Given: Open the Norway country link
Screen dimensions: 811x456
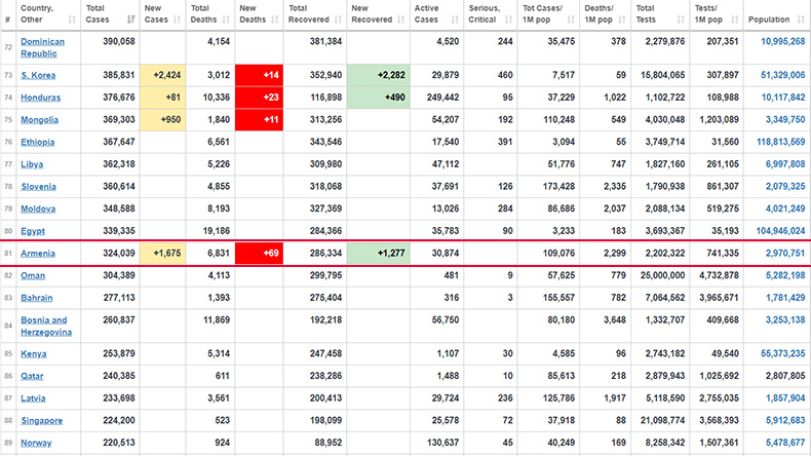Looking at the screenshot, I should tap(36, 443).
